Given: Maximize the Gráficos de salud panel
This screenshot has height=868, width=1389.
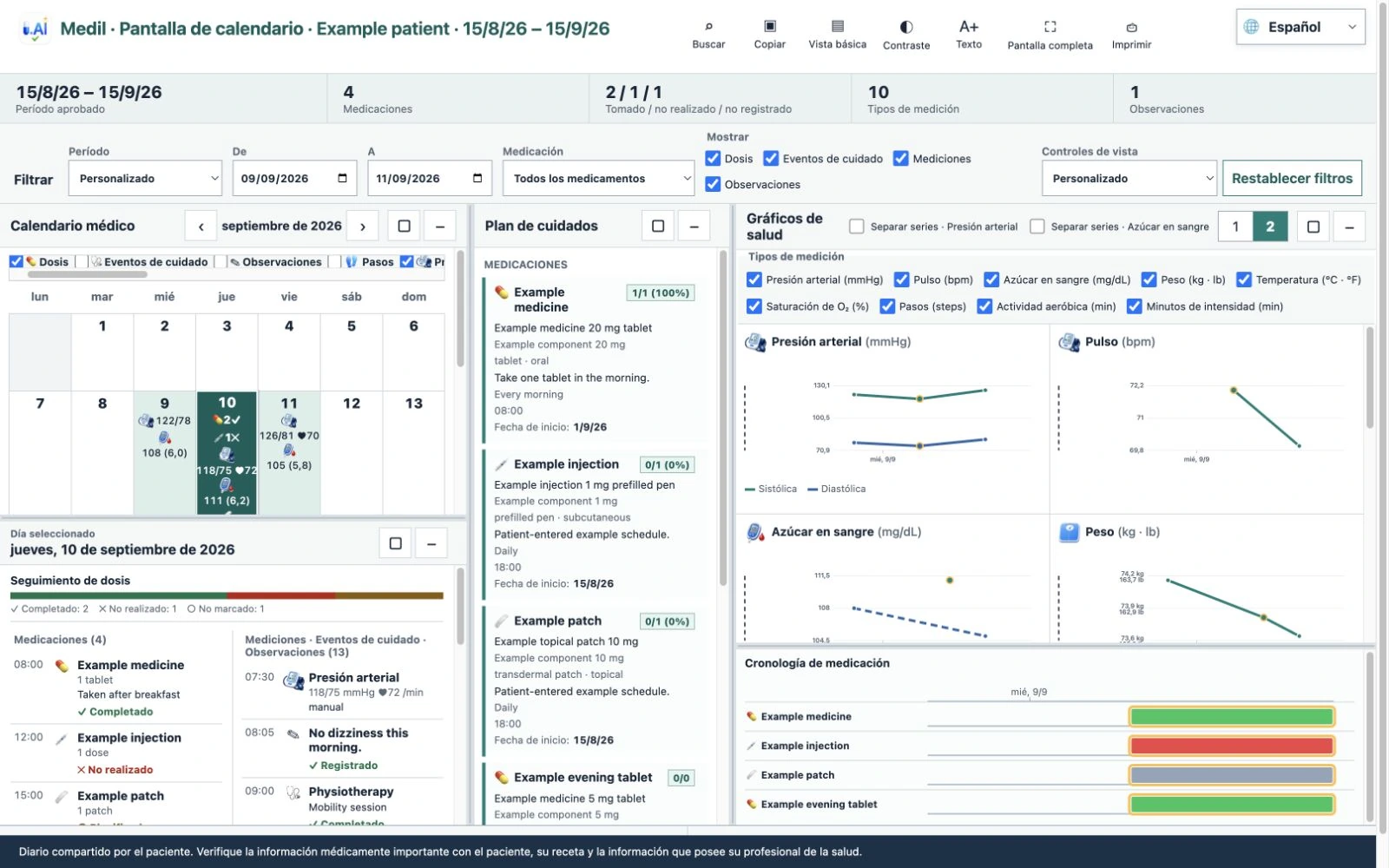Looking at the screenshot, I should pos(1313,227).
